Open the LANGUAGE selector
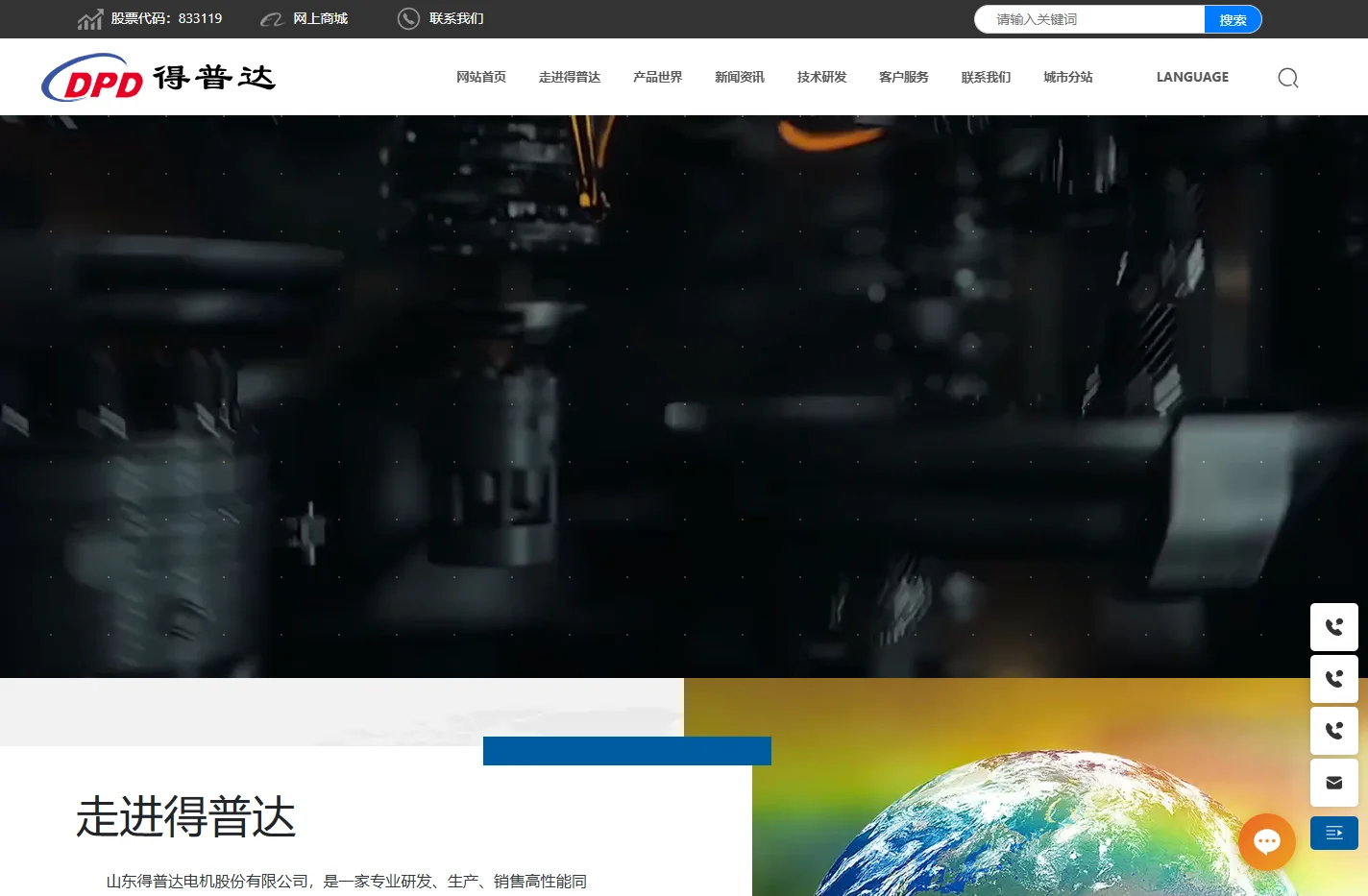1368x896 pixels. [x=1192, y=77]
